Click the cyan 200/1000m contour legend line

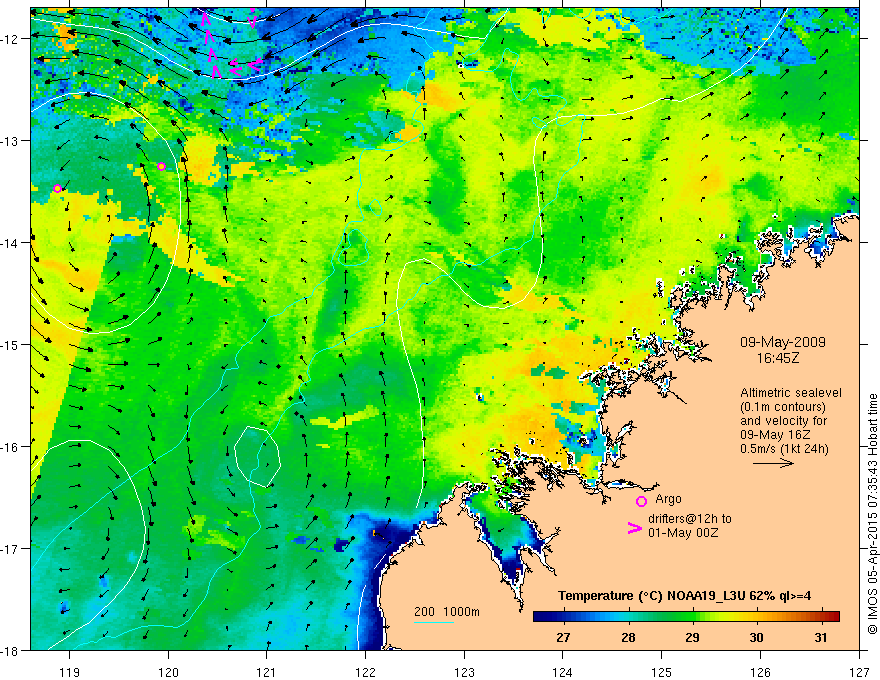434,622
